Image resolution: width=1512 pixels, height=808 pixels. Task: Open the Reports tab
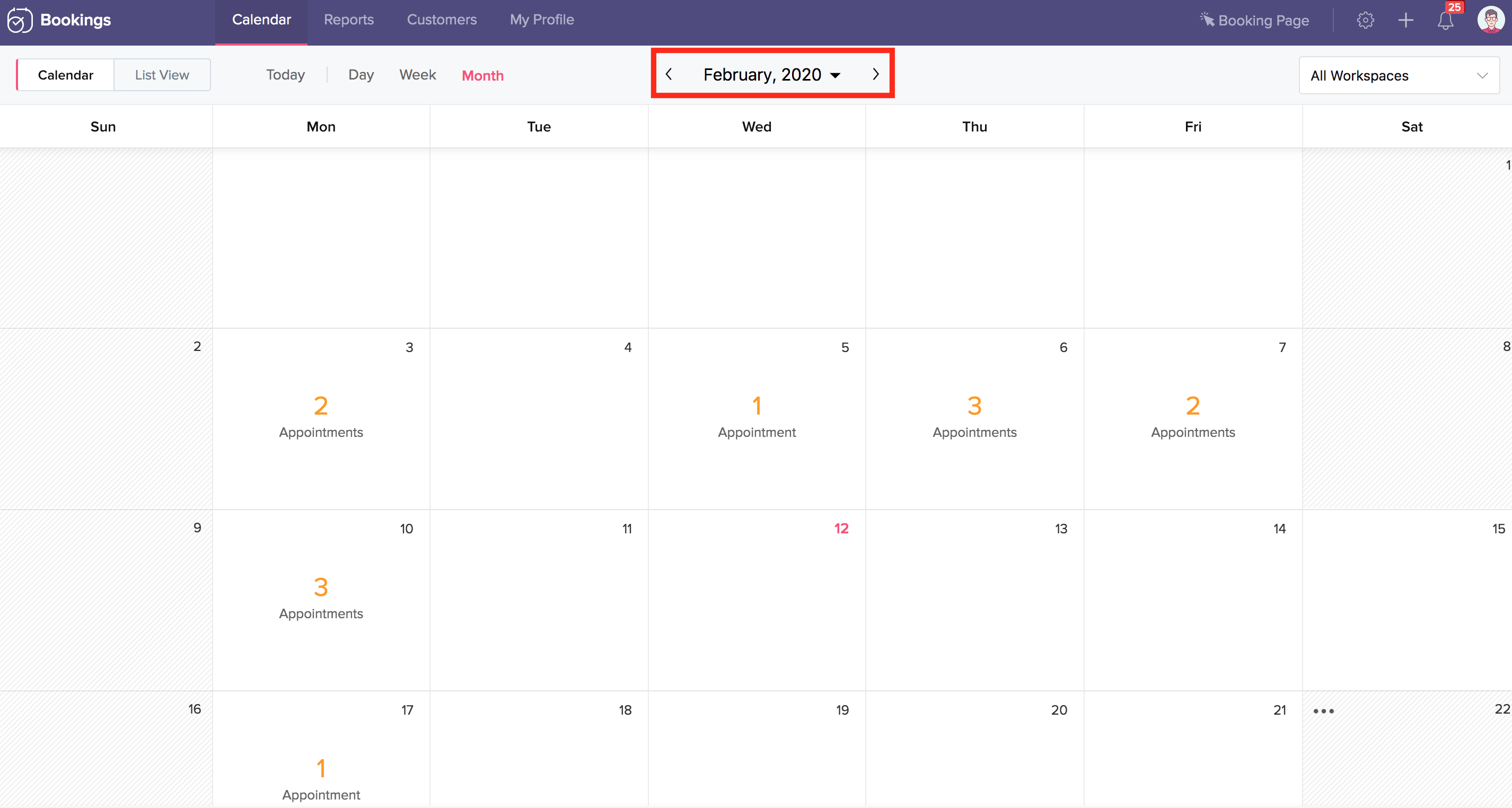[x=349, y=20]
